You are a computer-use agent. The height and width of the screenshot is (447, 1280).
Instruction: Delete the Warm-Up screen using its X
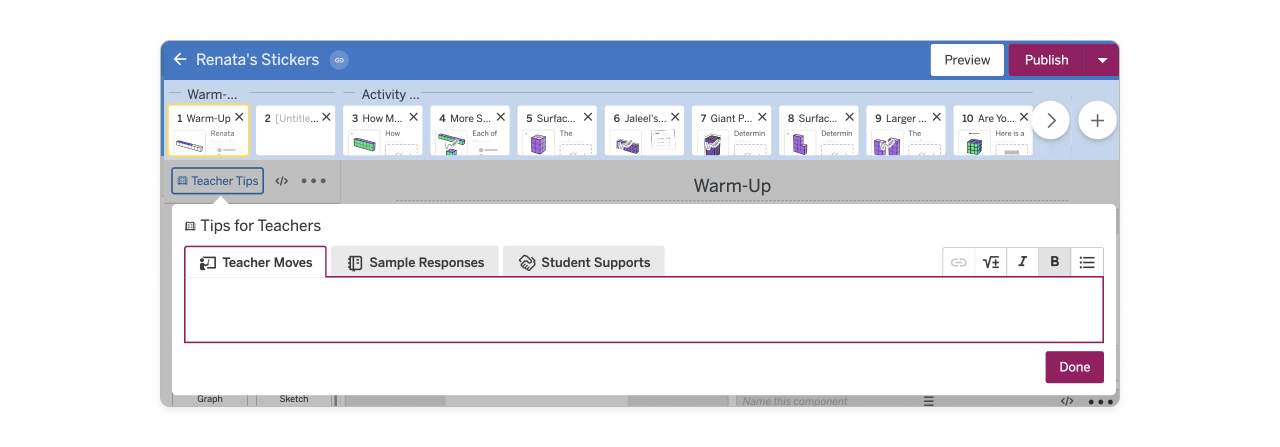[x=239, y=117]
